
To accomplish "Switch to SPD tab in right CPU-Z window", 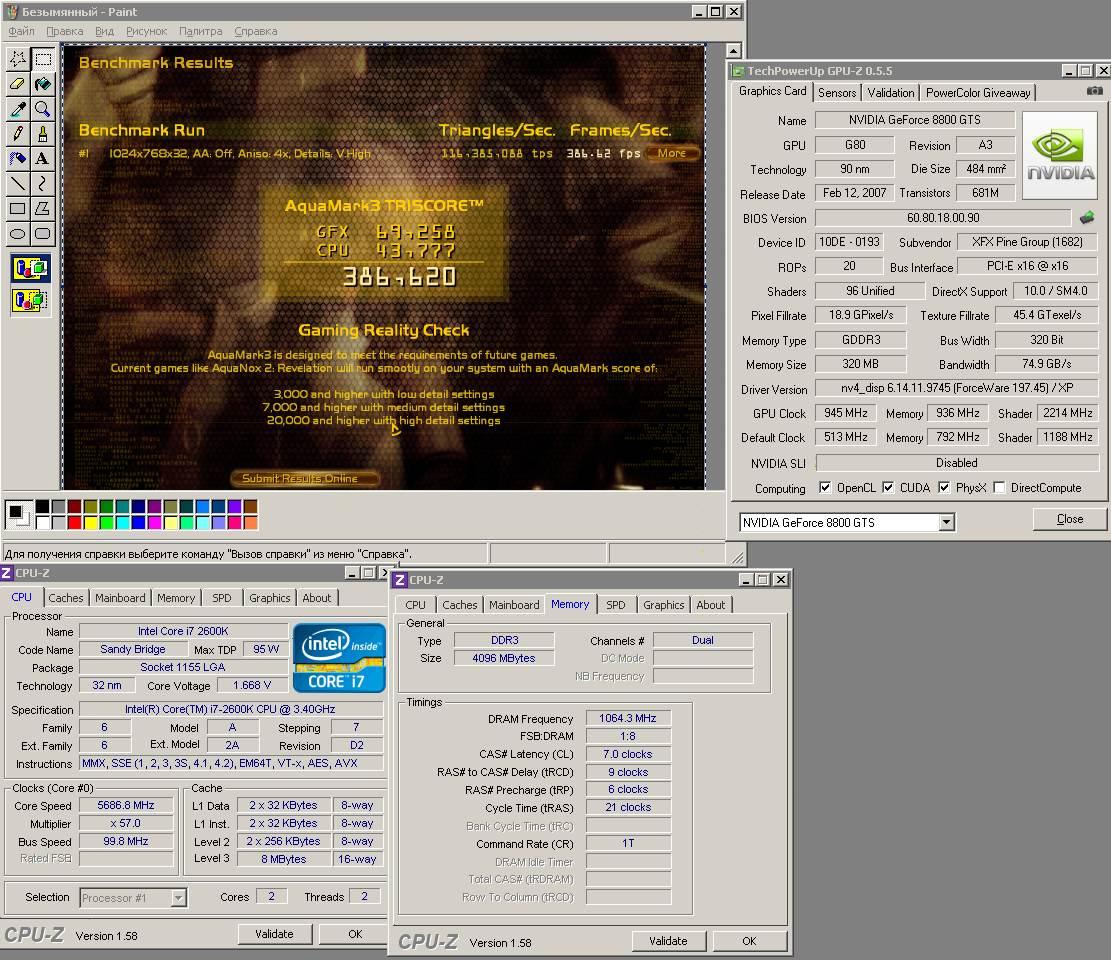I will click(x=616, y=605).
